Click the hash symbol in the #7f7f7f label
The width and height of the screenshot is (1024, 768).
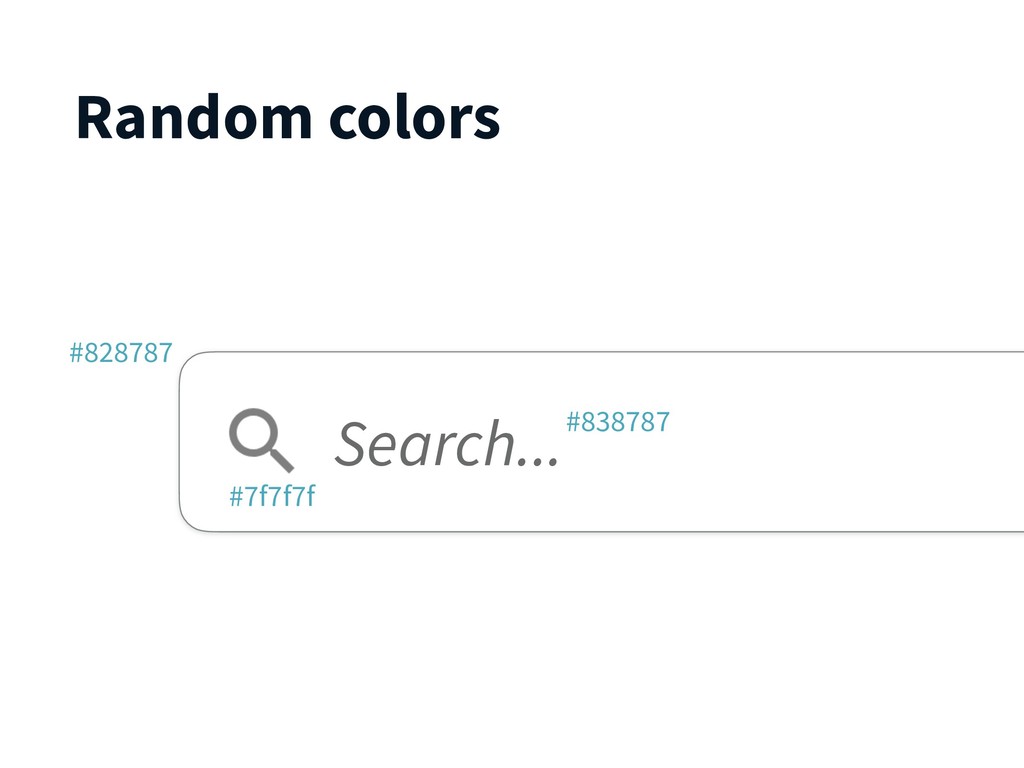tap(236, 496)
